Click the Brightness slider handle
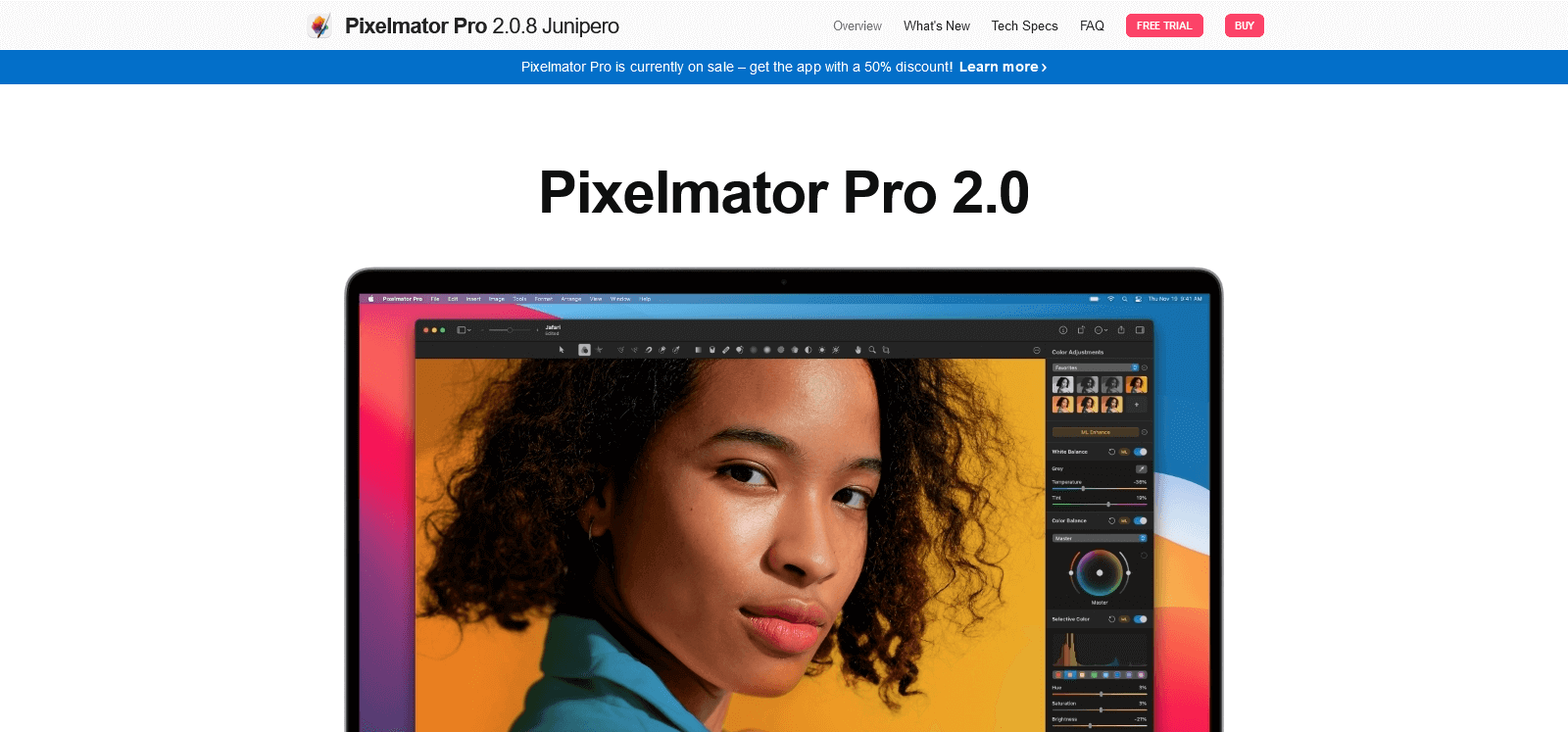This screenshot has height=732, width=1568. [1090, 725]
